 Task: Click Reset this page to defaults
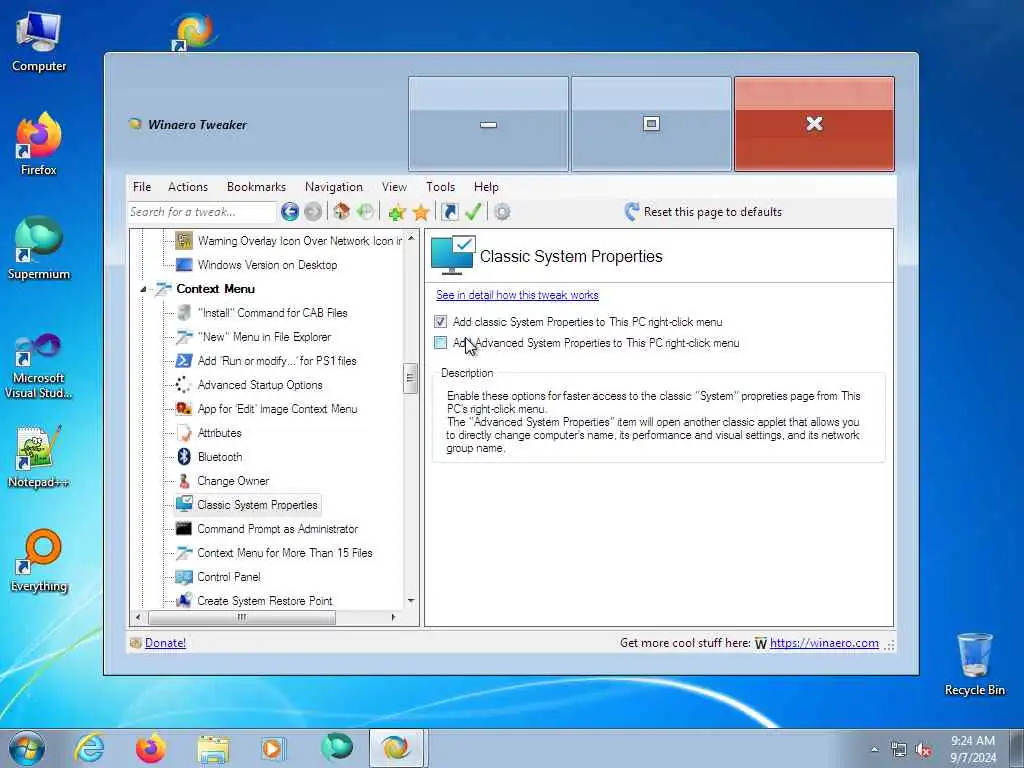pyautogui.click(x=703, y=212)
